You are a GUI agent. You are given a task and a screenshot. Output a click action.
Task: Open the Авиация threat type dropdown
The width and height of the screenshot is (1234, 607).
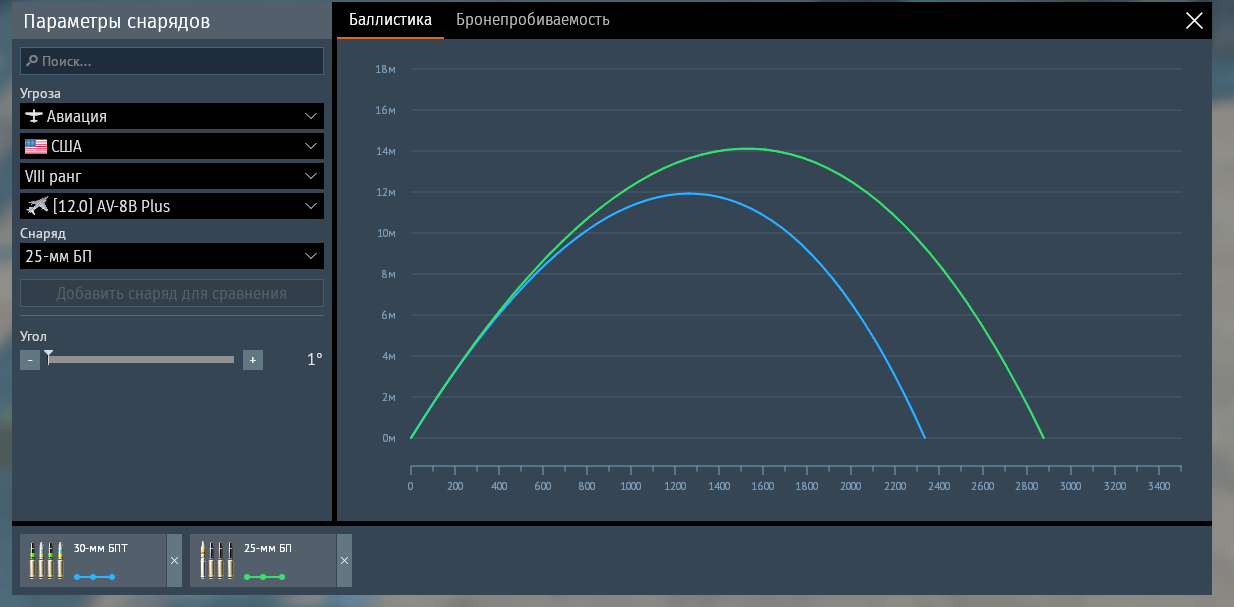[172, 116]
